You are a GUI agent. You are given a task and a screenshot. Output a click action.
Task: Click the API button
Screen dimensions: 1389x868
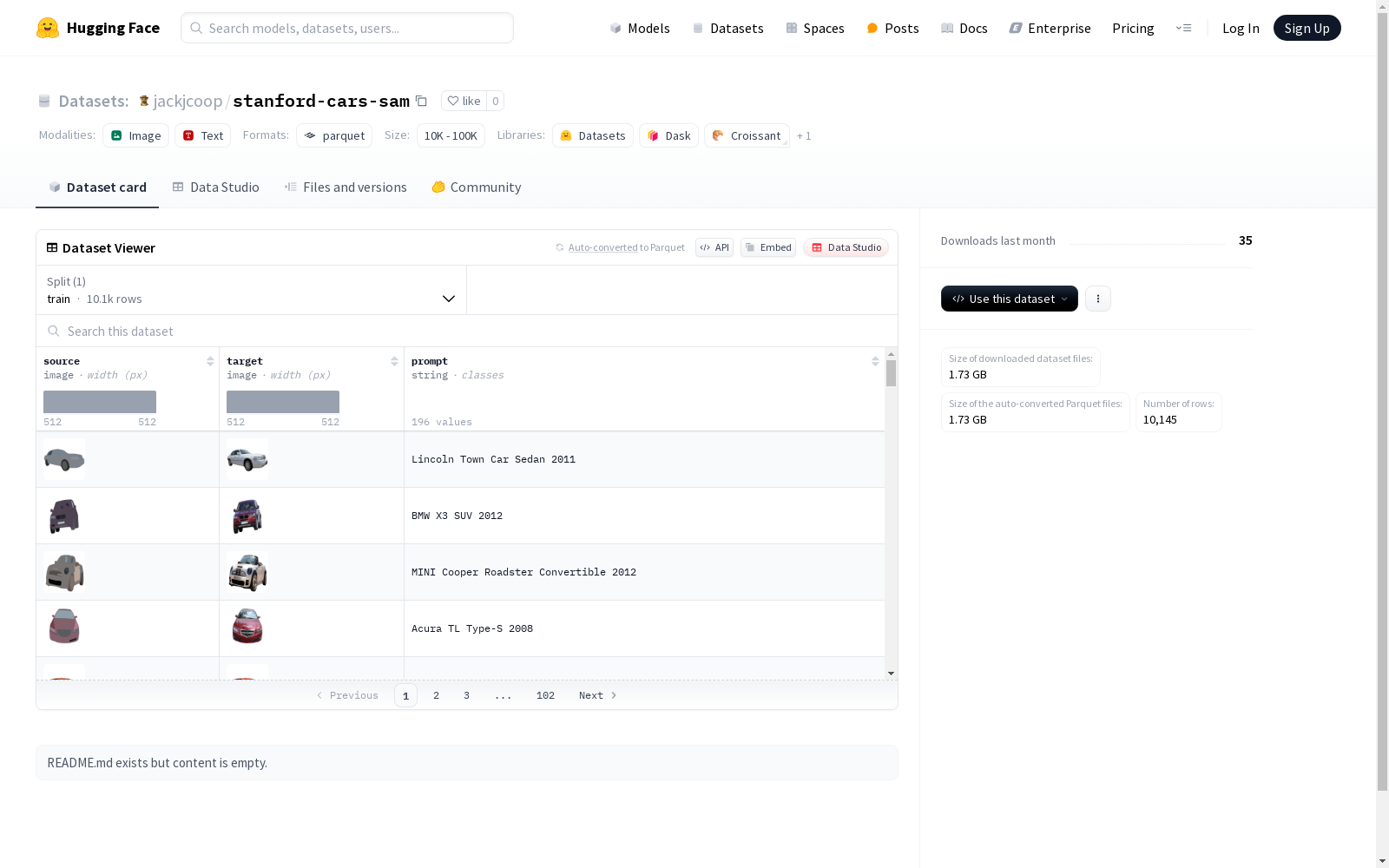(714, 247)
